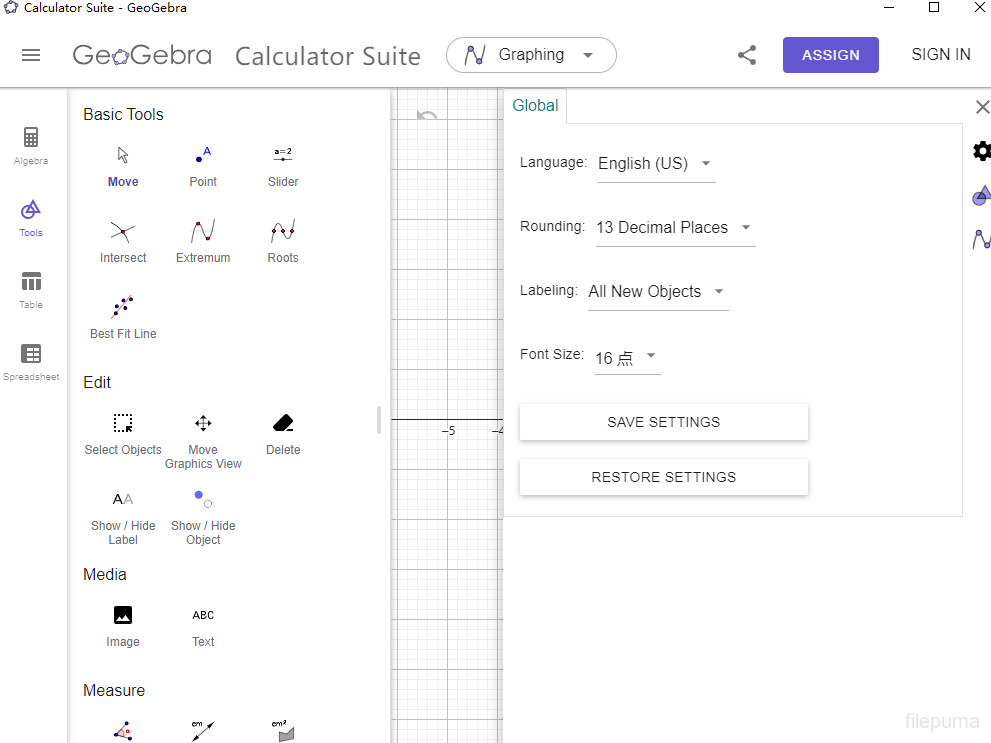Open the hamburger main menu

(31, 55)
